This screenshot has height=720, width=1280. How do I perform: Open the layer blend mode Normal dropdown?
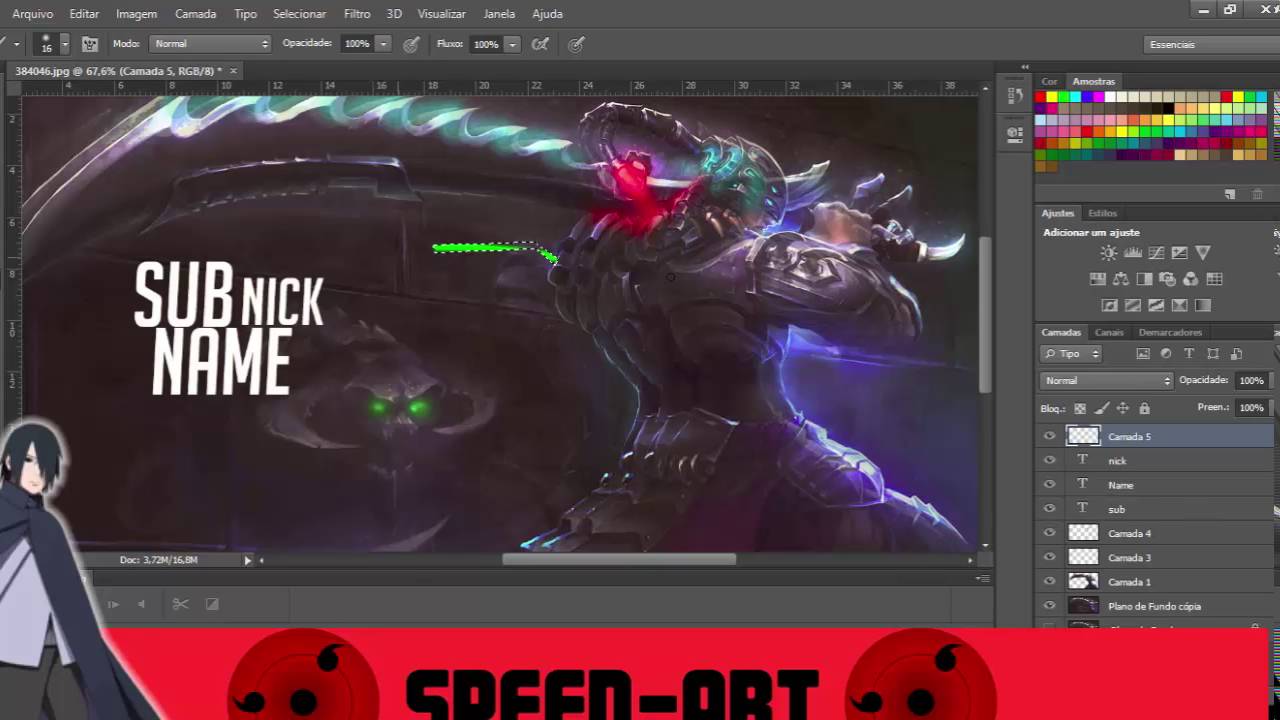(x=1106, y=381)
